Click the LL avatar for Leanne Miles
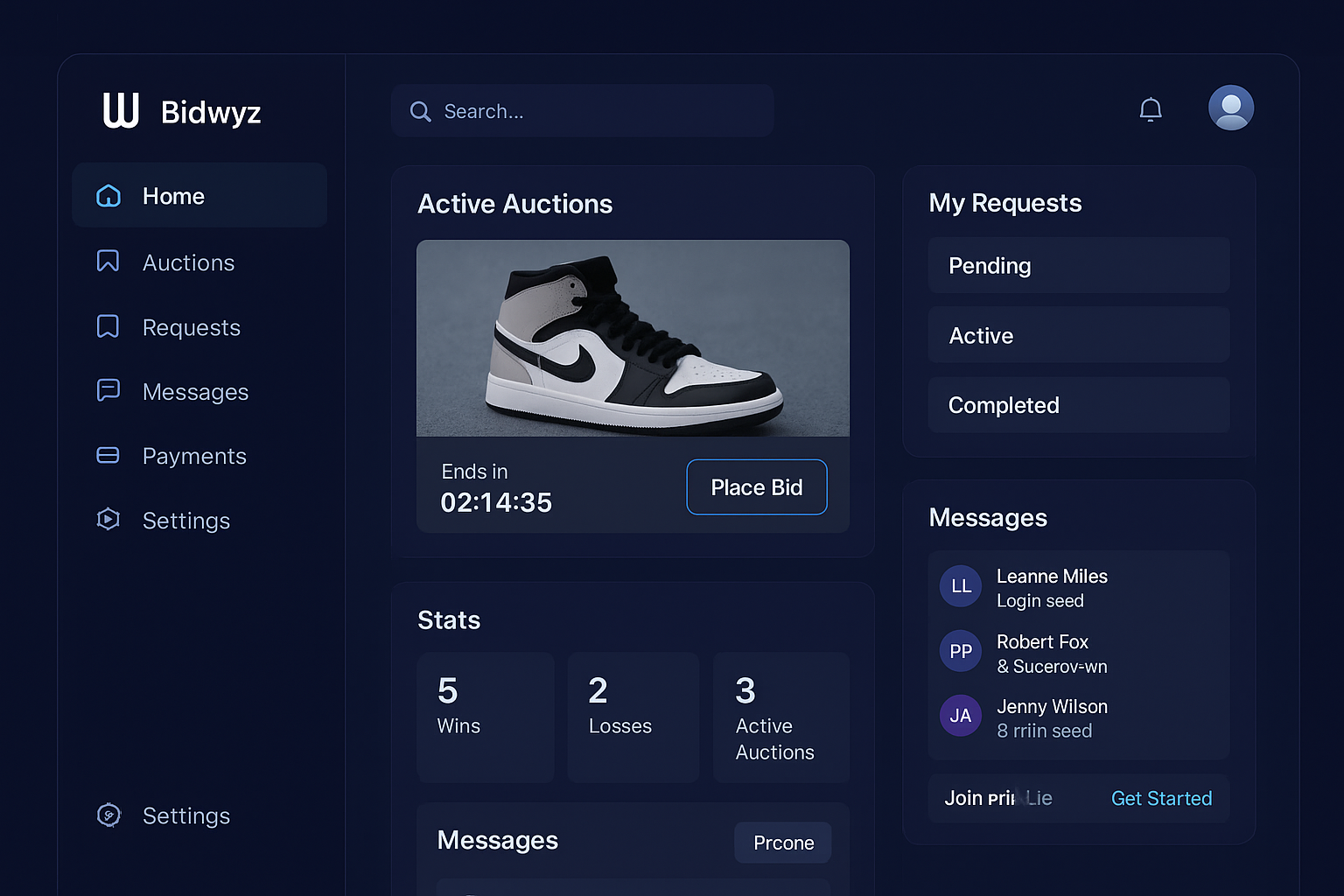The width and height of the screenshot is (1344, 896). pos(961,586)
